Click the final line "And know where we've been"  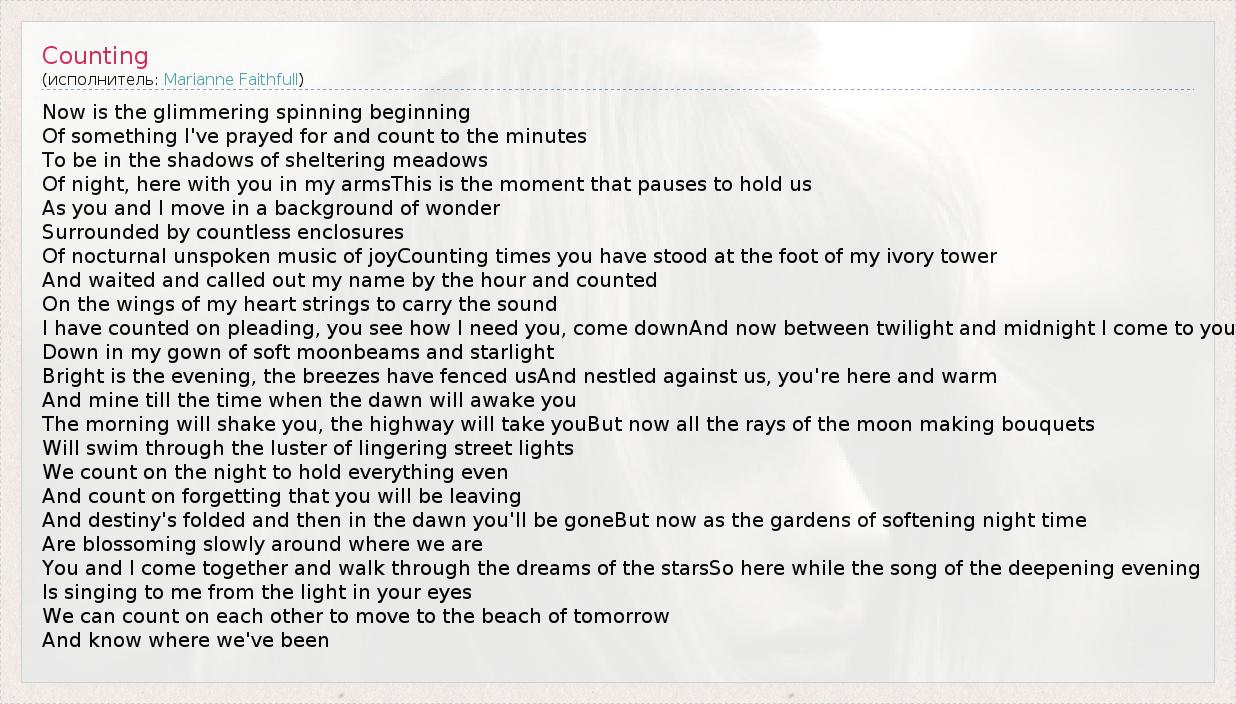click(x=185, y=640)
